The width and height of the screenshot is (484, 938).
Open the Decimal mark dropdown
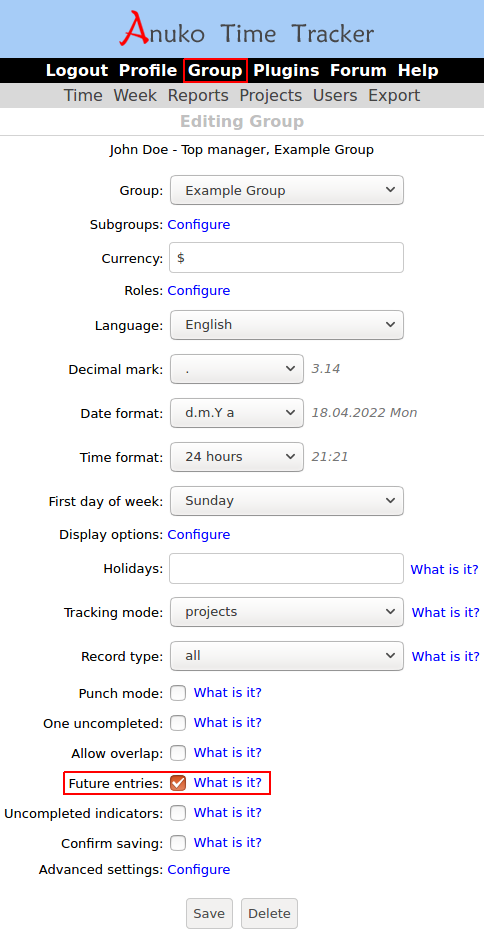[x=236, y=369]
